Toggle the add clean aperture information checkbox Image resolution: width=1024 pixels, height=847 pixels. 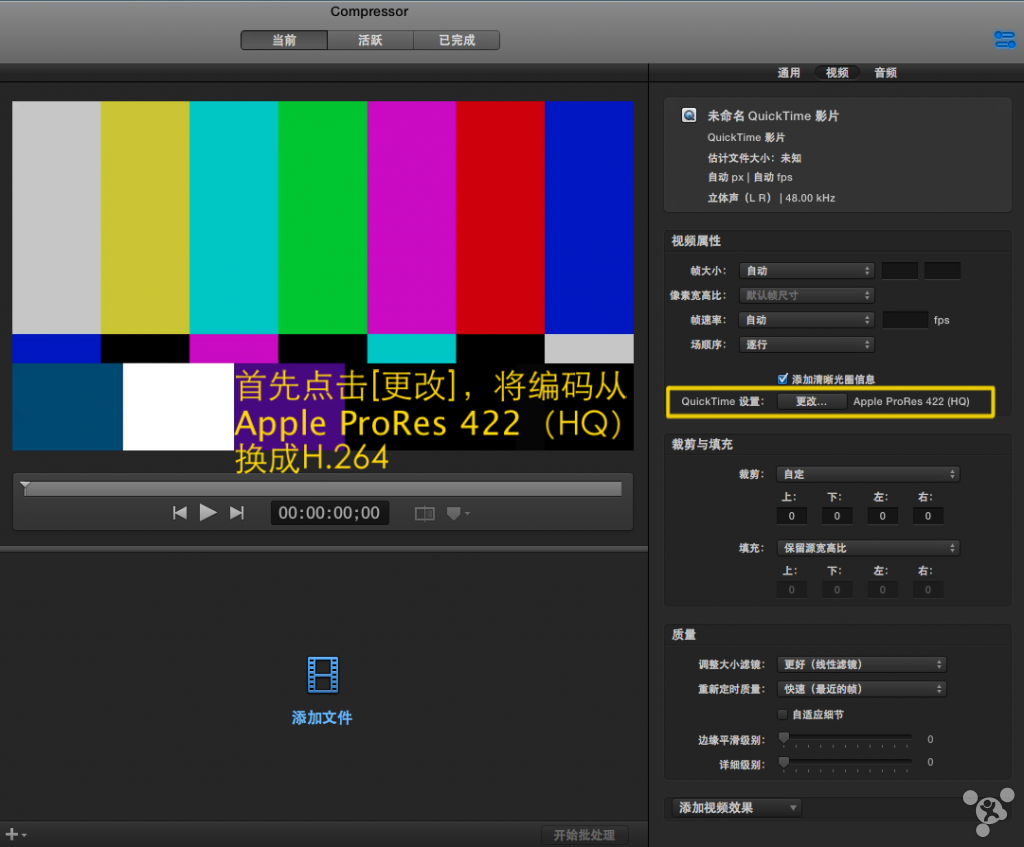783,379
